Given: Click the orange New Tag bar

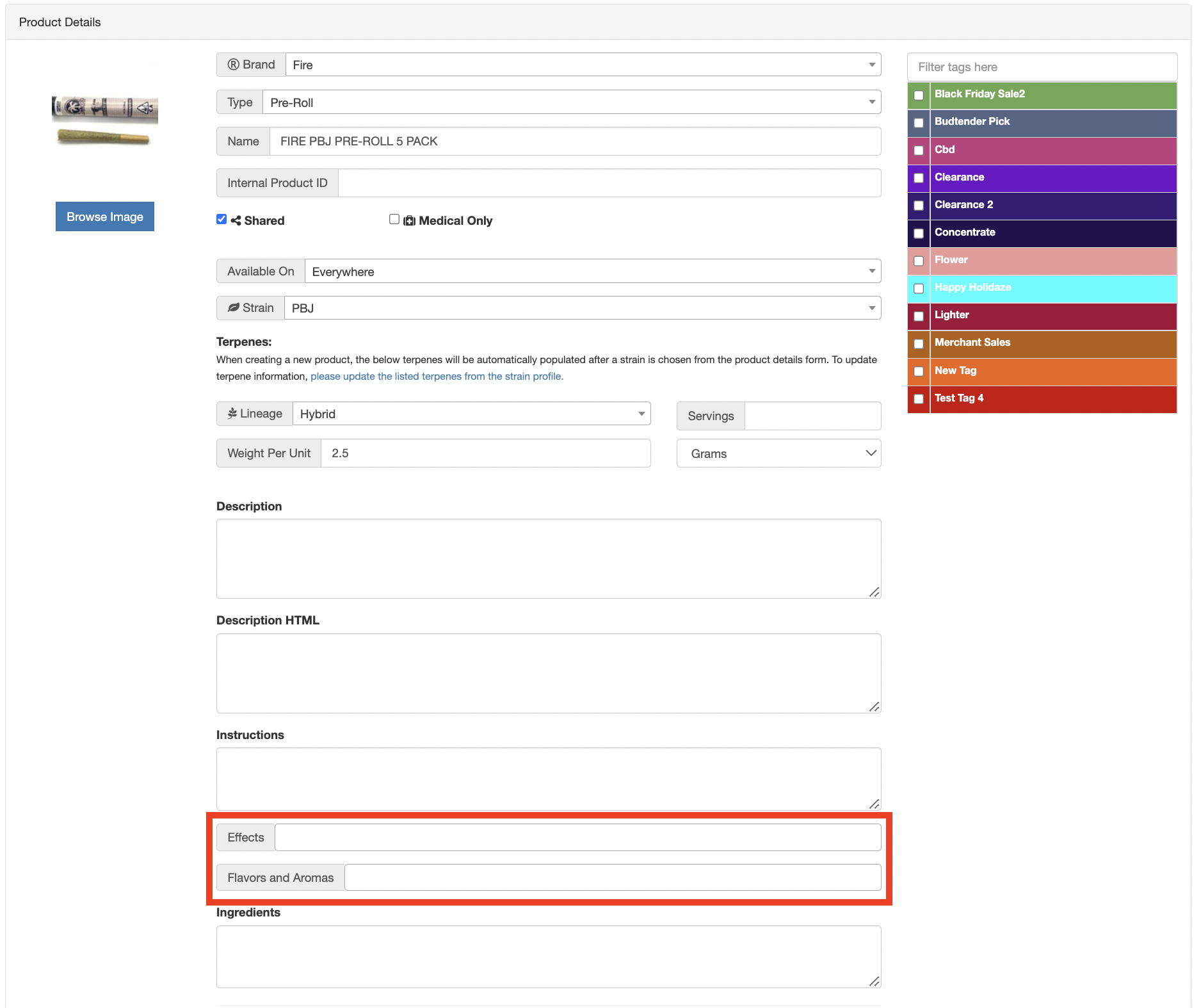Looking at the screenshot, I should tap(1053, 371).
